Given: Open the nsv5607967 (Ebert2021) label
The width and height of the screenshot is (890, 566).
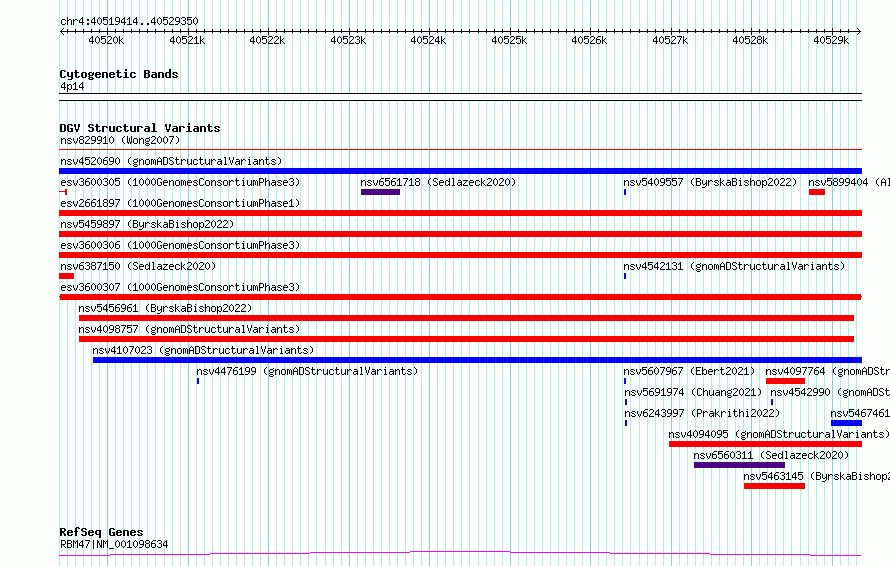Looking at the screenshot, I should 689,371.
